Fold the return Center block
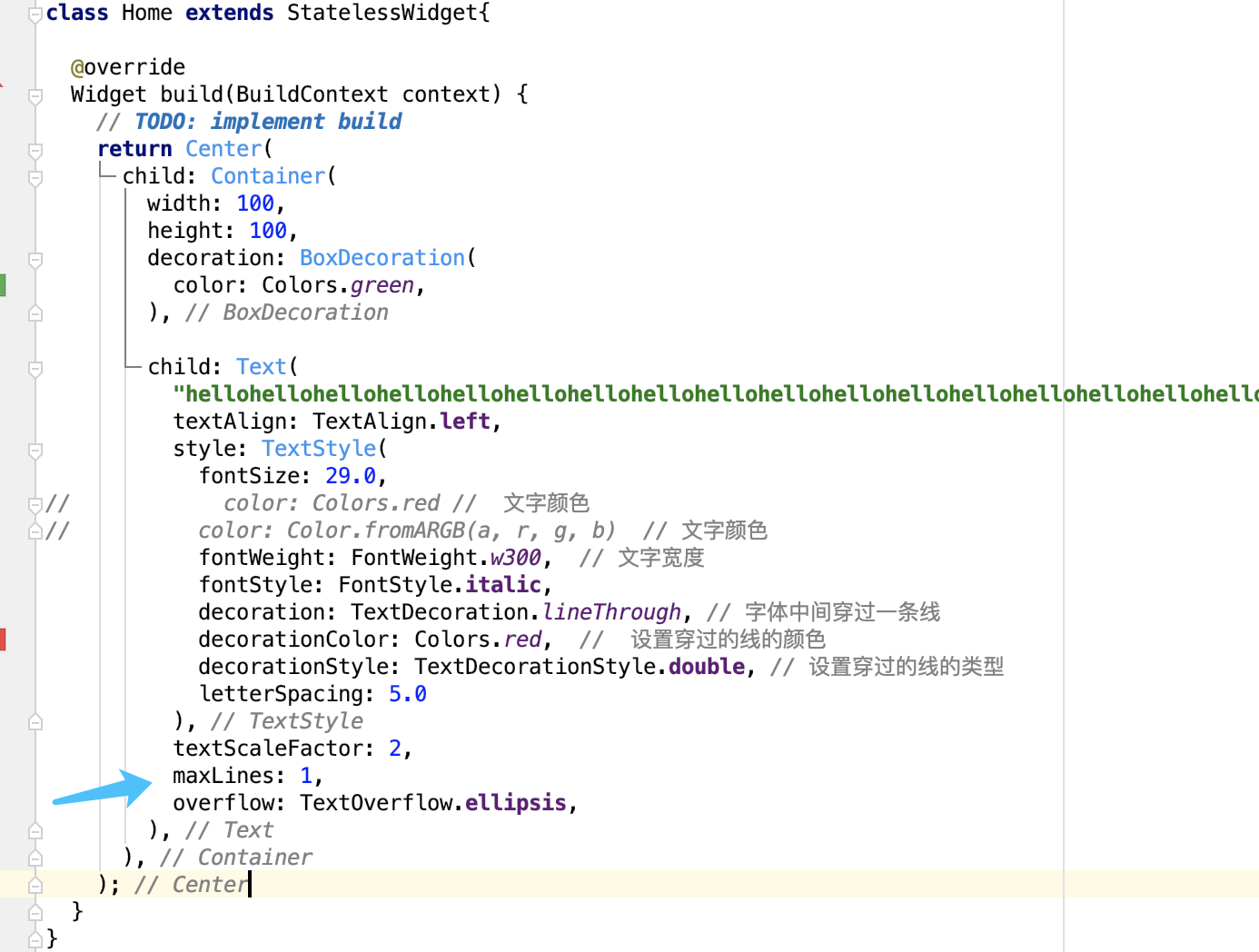Viewport: 1259px width, 952px height. [x=35, y=151]
